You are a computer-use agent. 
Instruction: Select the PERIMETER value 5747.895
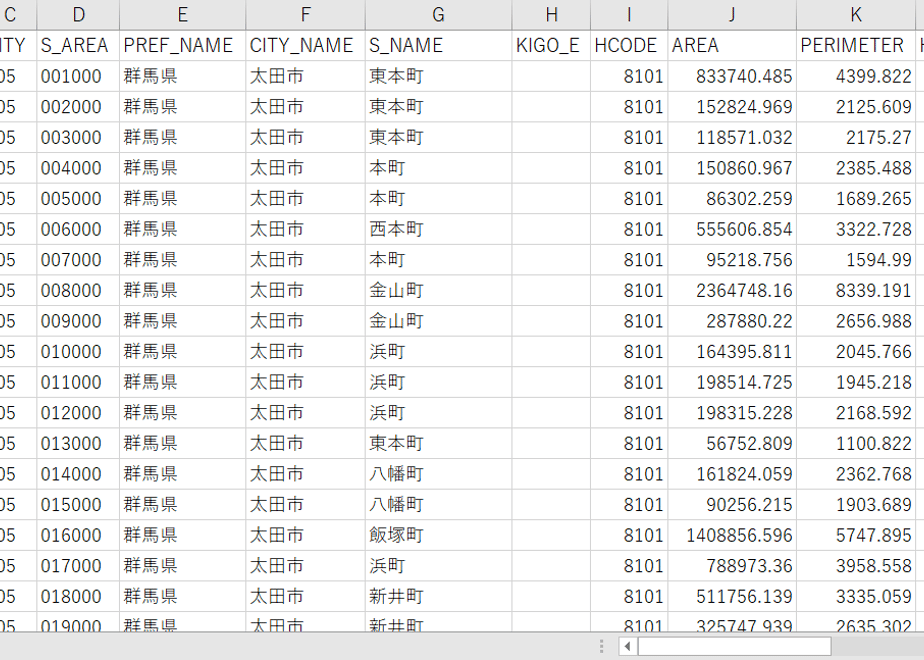856,535
